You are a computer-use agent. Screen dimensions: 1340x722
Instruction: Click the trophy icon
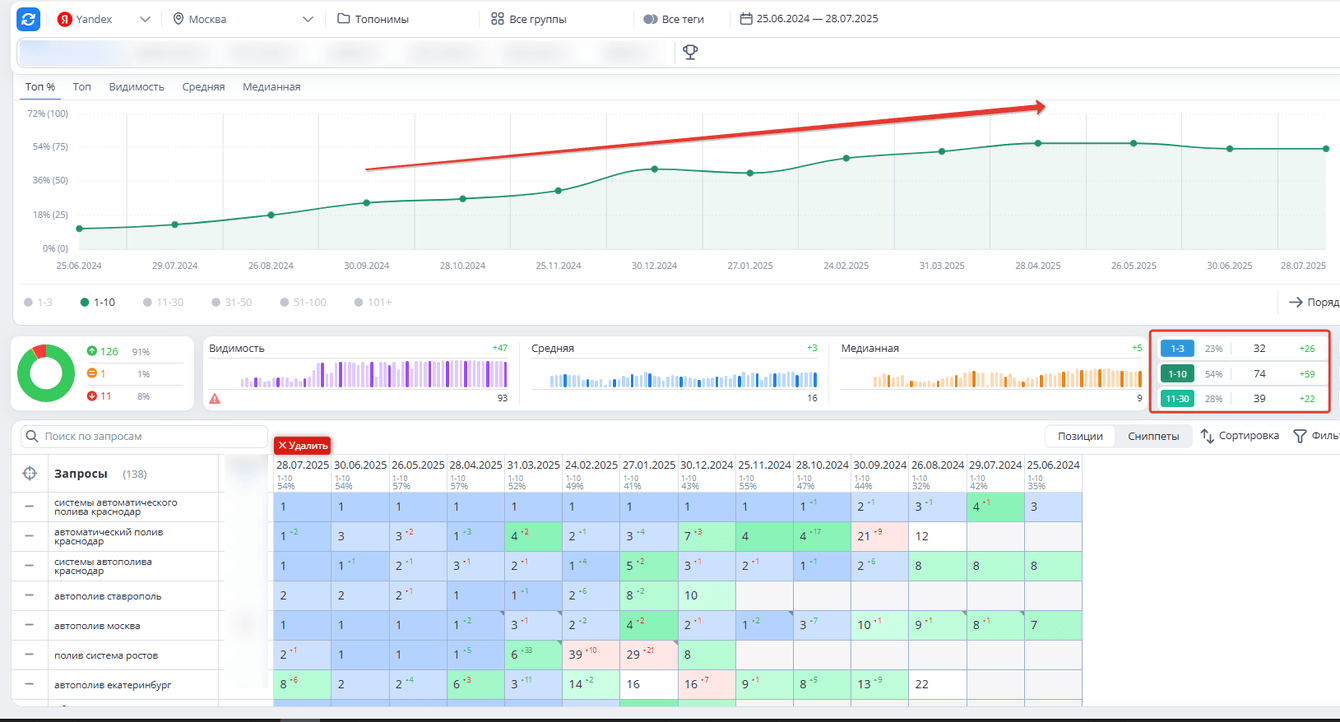690,52
